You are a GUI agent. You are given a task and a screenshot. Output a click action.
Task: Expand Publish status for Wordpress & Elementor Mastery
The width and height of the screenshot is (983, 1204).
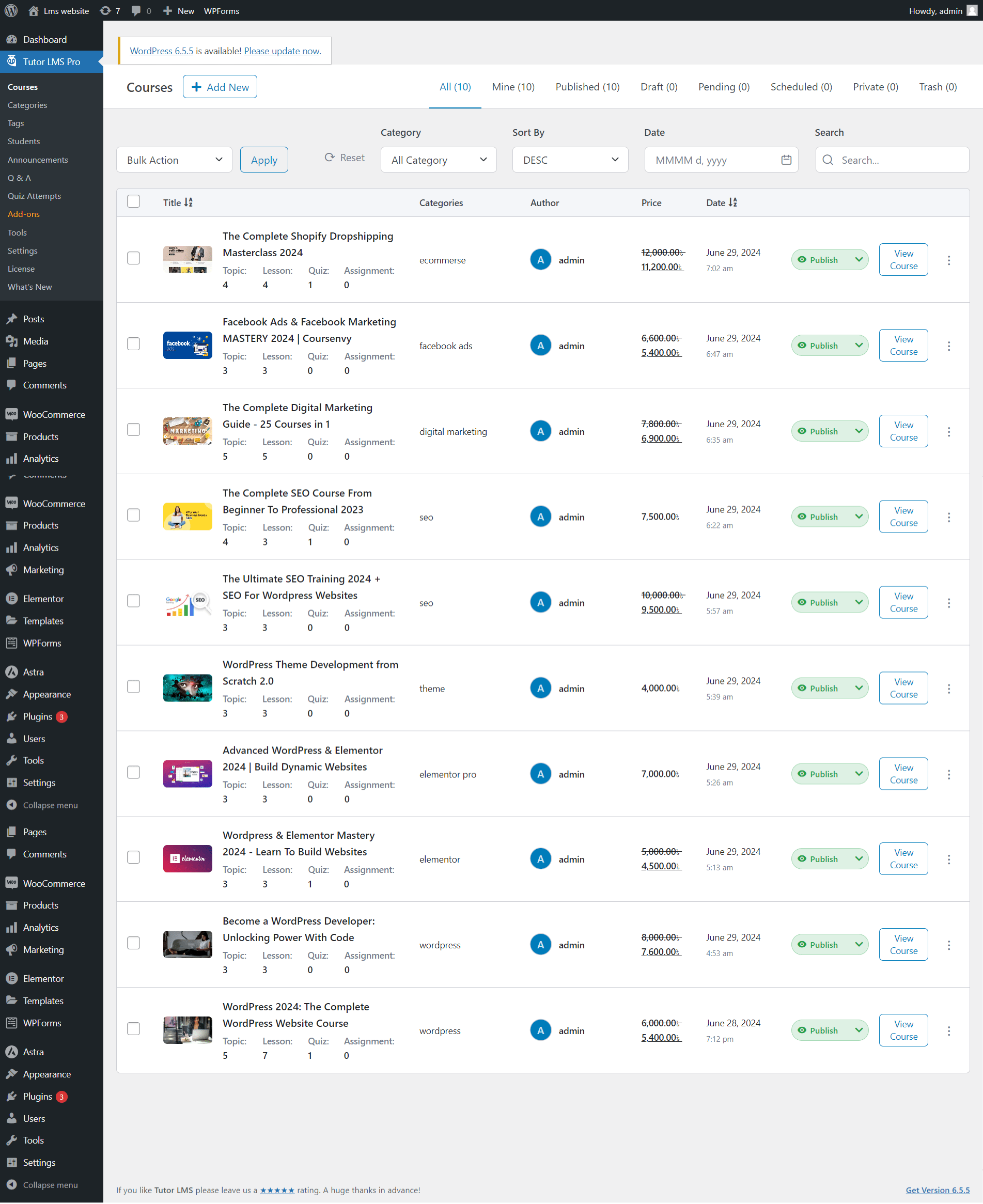859,858
